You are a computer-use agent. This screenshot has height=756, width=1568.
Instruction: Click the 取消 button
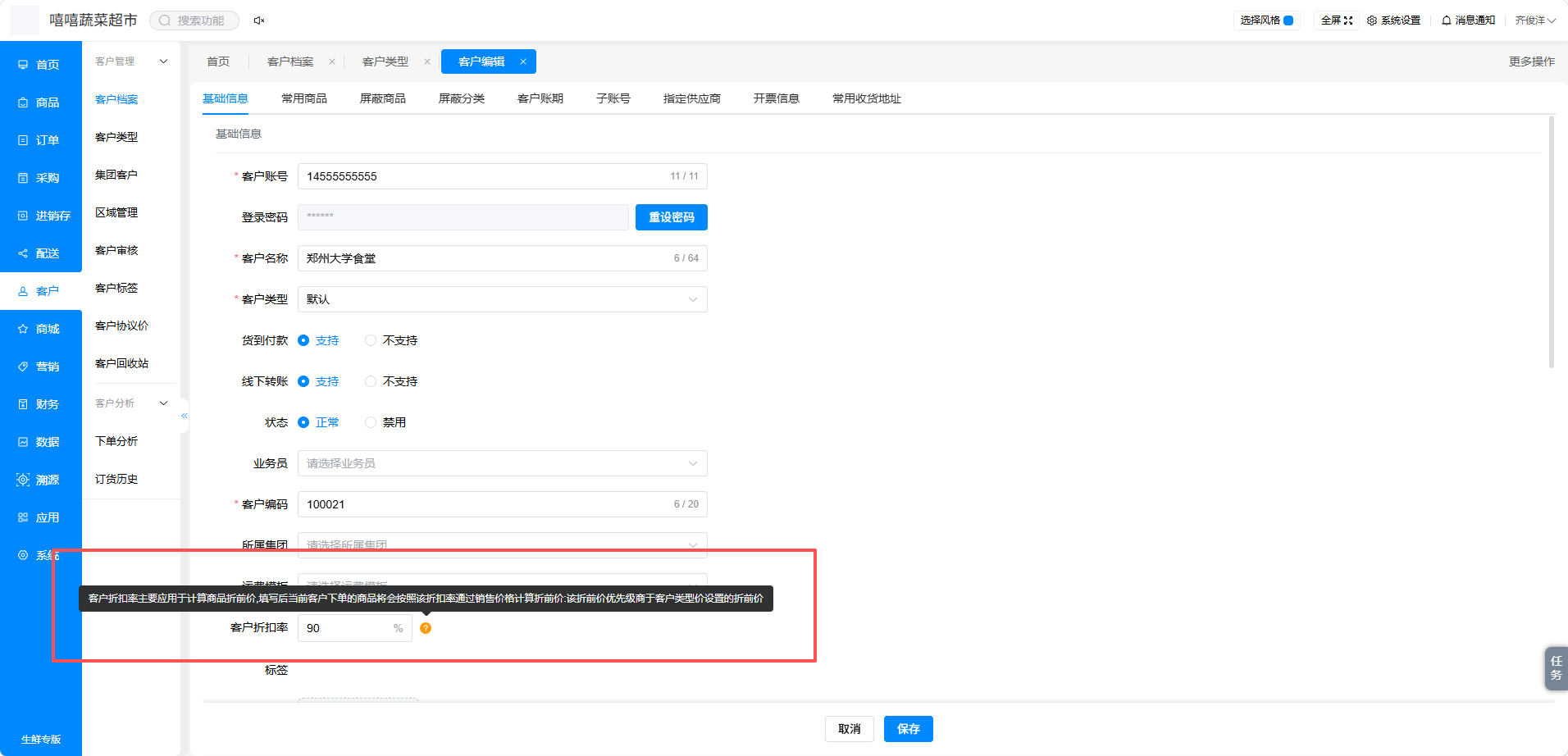(x=850, y=729)
